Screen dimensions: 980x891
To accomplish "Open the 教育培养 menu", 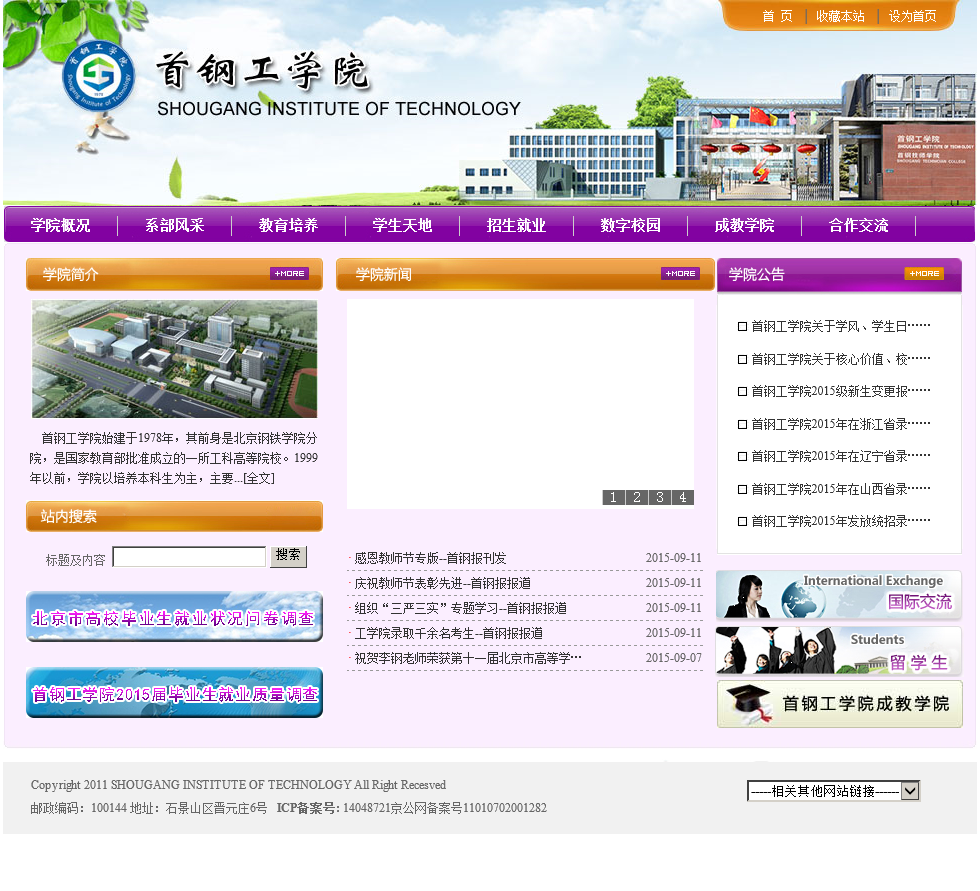I will 288,225.
